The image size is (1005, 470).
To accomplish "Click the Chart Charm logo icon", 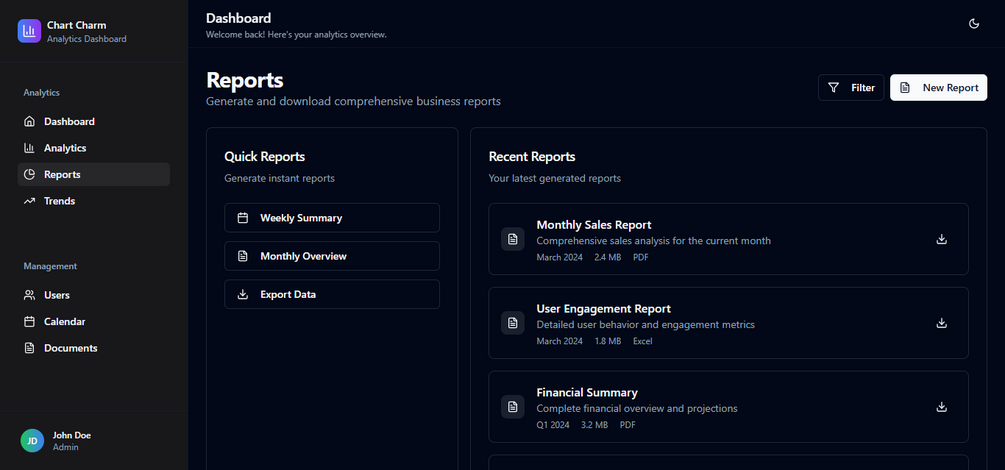I will coord(30,31).
